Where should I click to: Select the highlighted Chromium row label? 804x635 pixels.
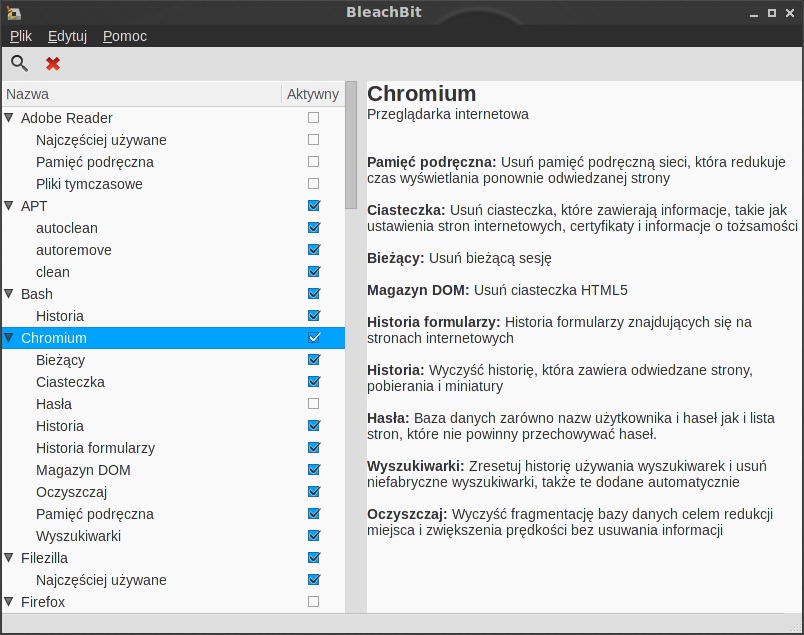tap(54, 338)
